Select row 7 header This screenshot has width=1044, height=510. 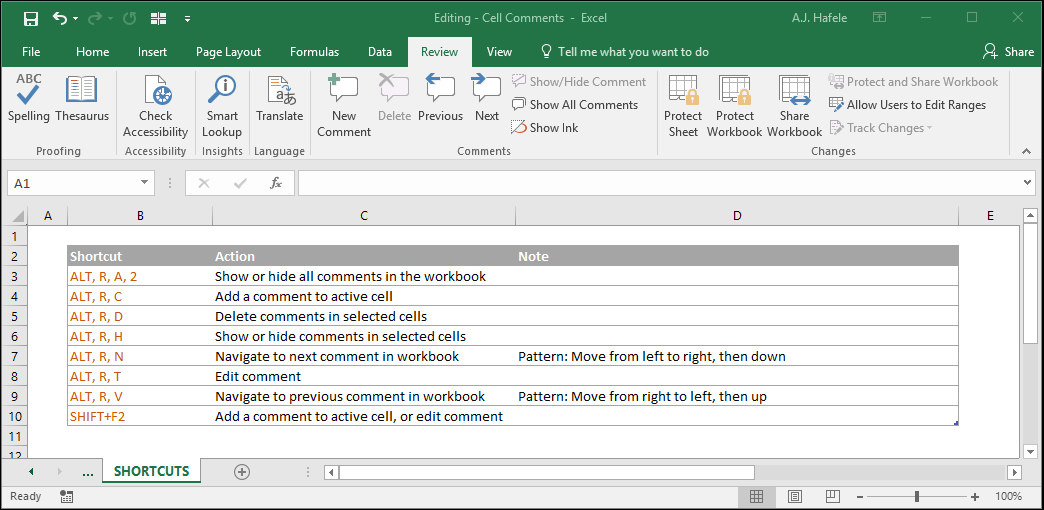15,356
